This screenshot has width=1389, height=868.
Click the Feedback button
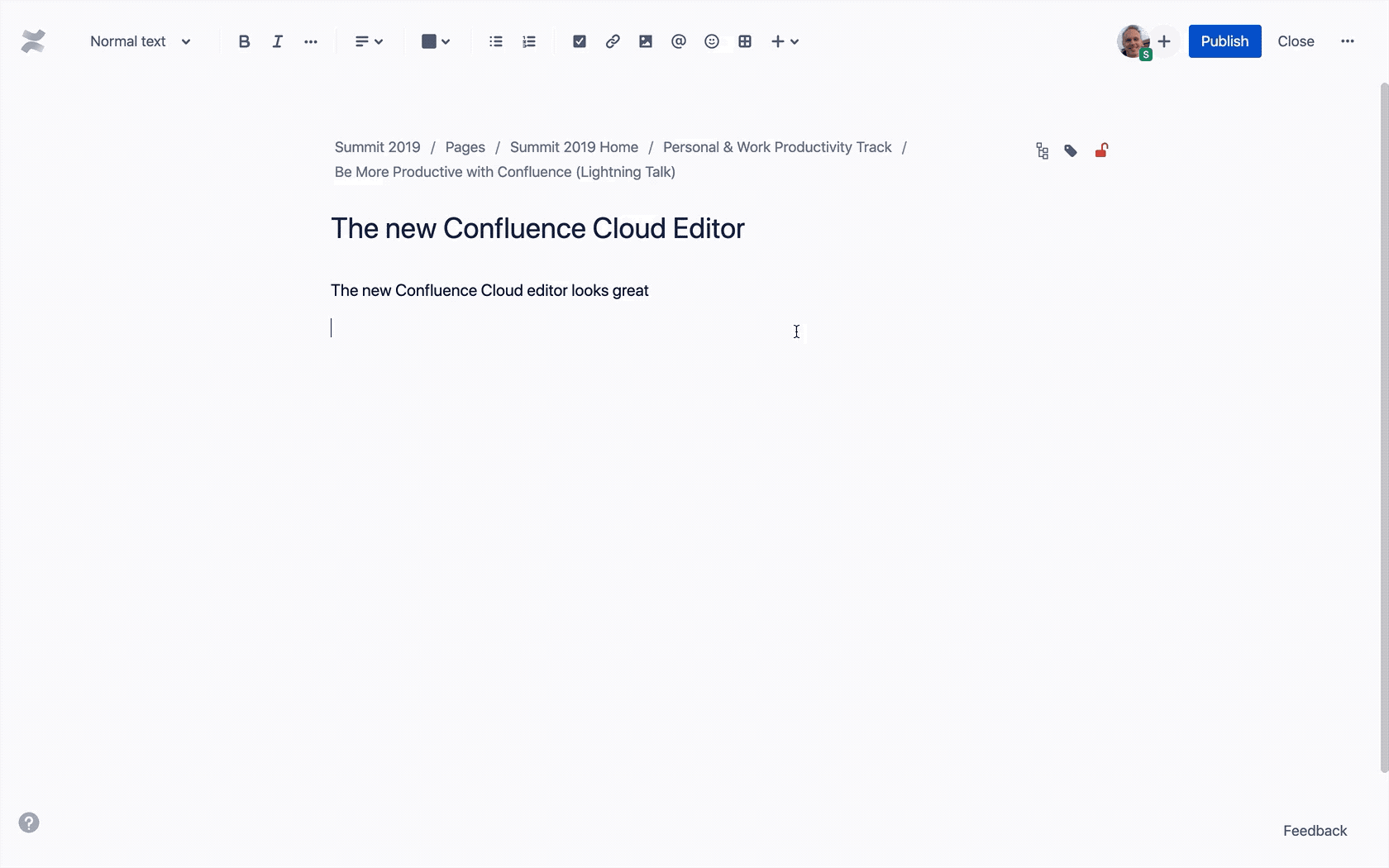tap(1315, 831)
